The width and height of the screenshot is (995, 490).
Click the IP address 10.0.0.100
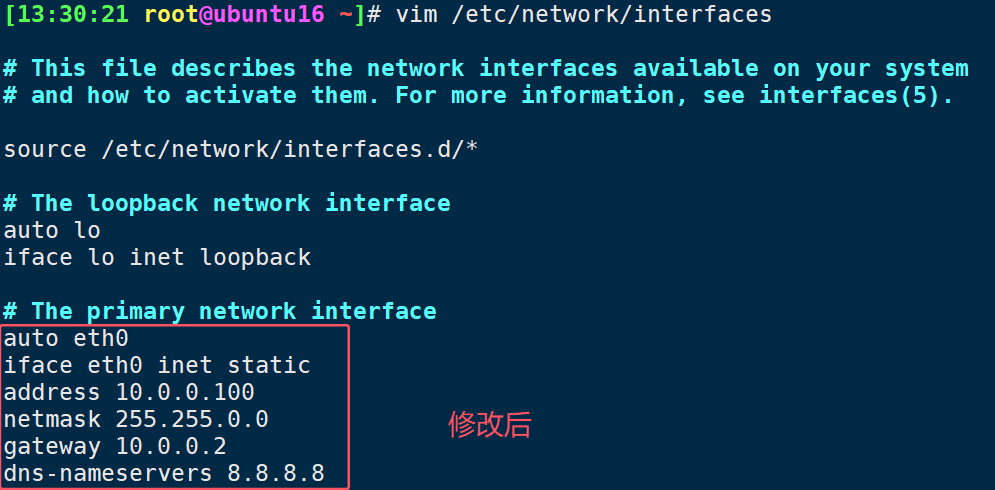tap(185, 392)
